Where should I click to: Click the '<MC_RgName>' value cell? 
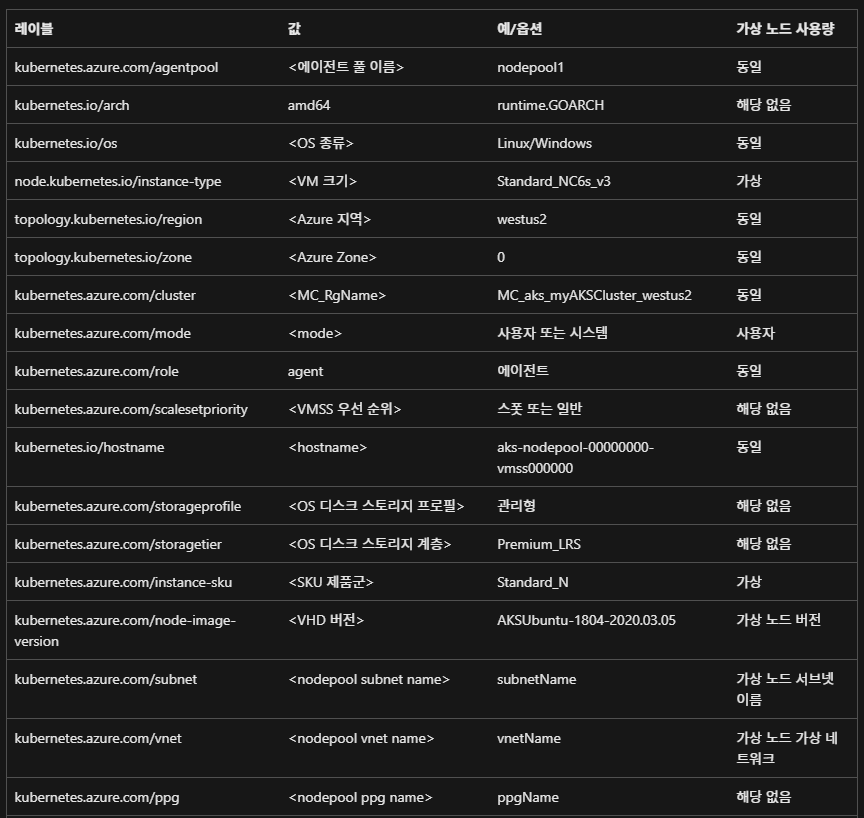click(337, 295)
